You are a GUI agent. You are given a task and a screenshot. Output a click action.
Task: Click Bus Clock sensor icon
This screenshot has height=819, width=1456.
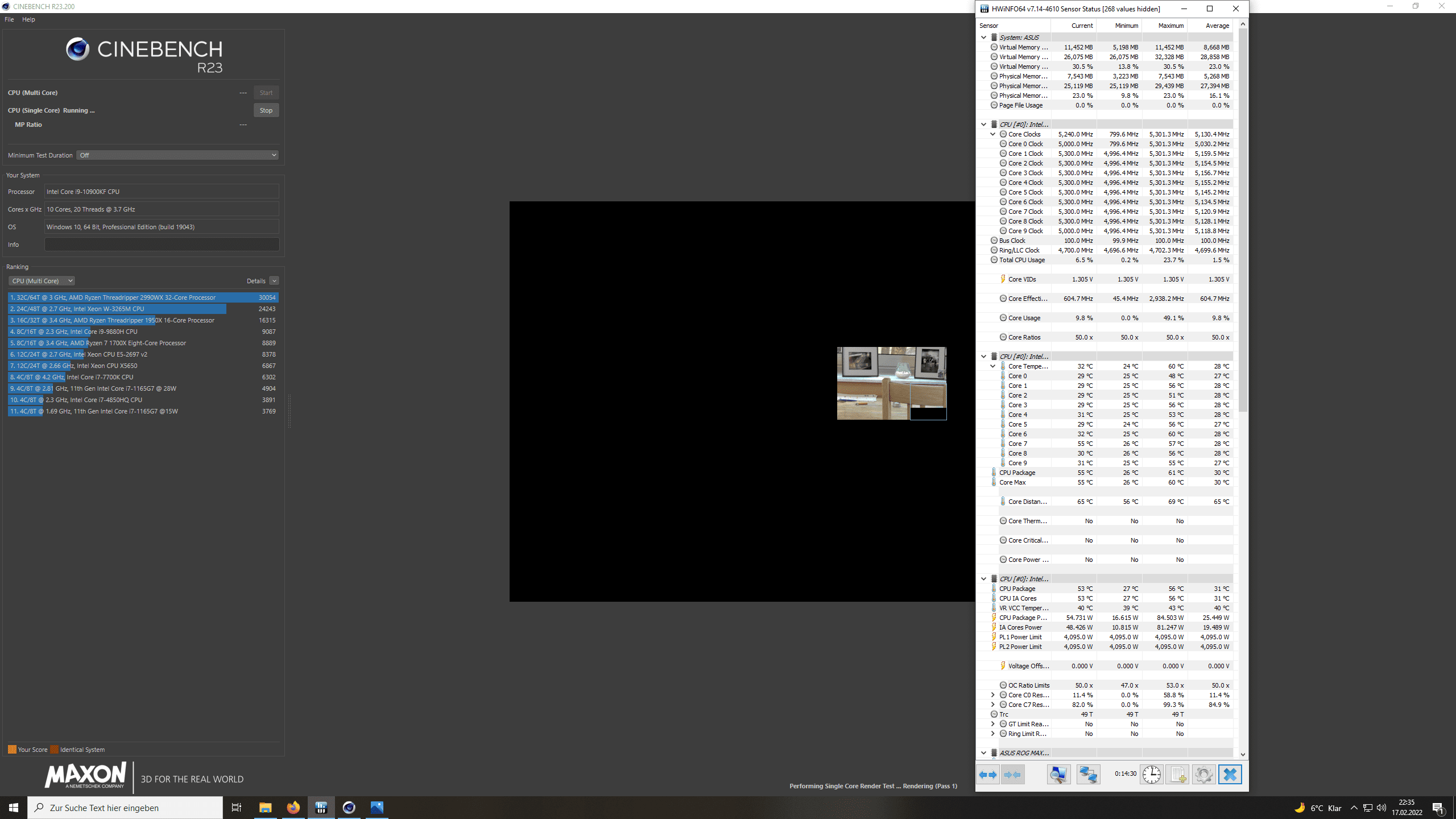click(x=994, y=241)
